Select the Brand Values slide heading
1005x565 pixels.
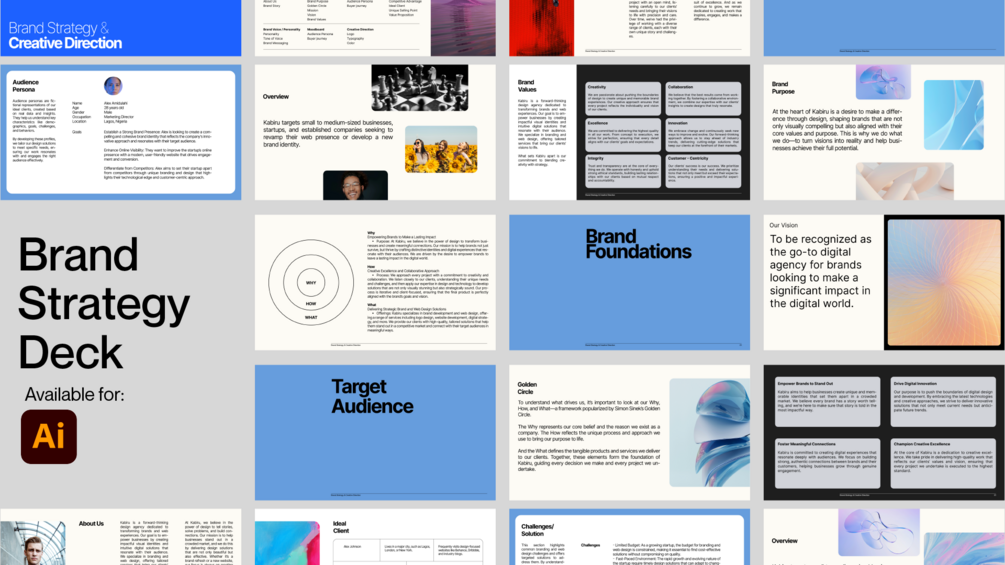526,86
